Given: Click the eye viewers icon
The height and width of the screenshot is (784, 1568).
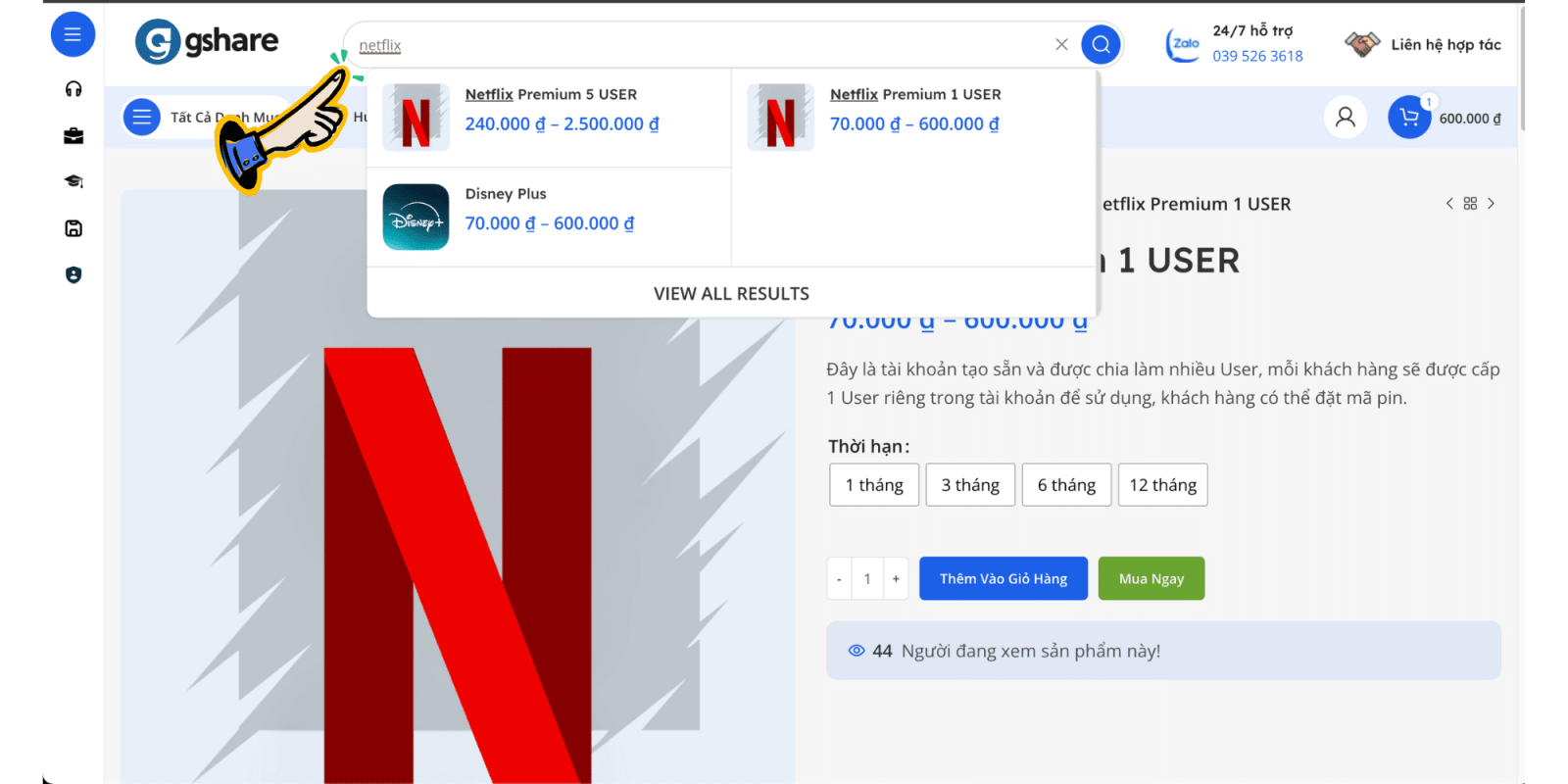Looking at the screenshot, I should (857, 651).
